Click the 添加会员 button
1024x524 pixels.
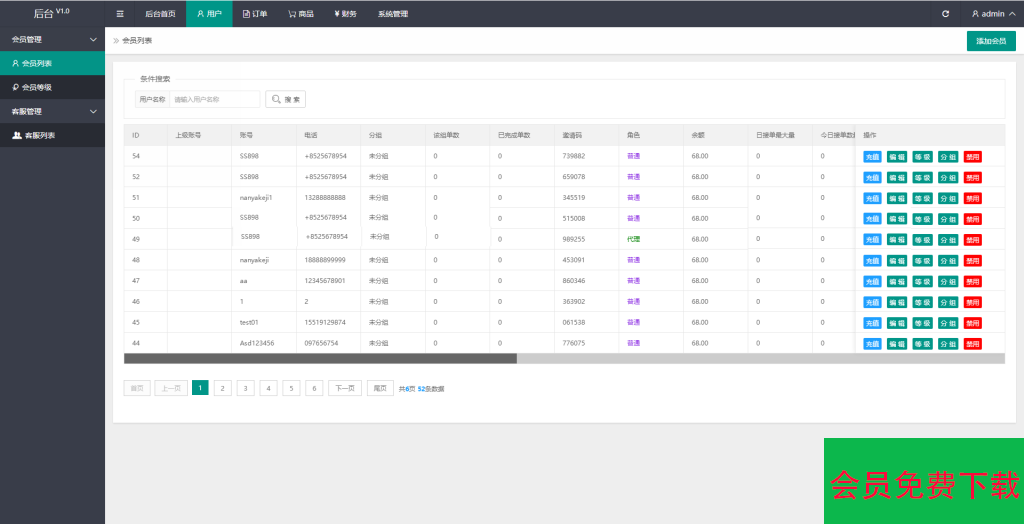click(x=991, y=41)
